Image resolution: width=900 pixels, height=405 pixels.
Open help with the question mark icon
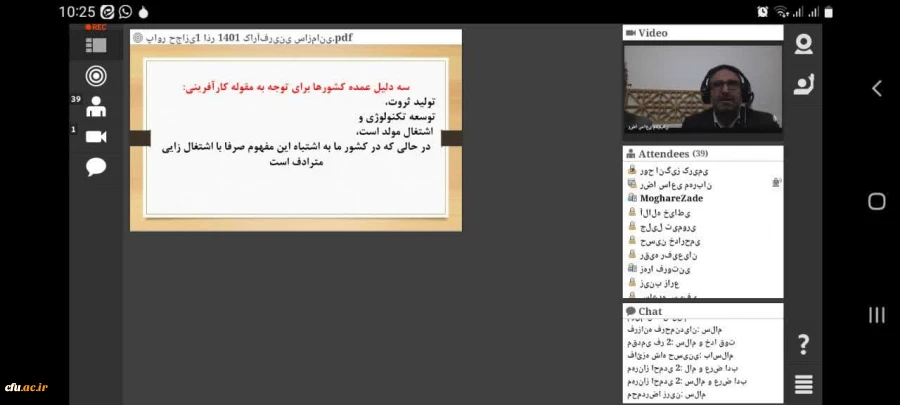pos(803,345)
